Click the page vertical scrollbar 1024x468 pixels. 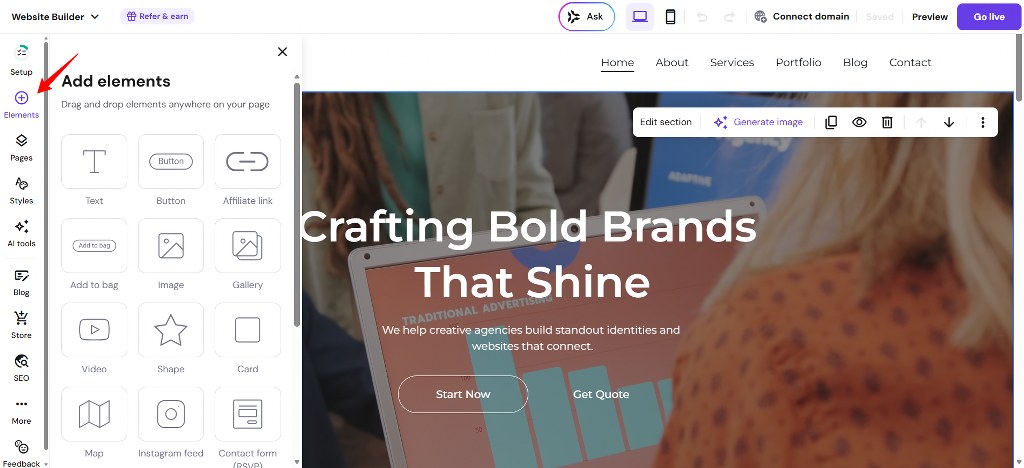coord(1019,69)
